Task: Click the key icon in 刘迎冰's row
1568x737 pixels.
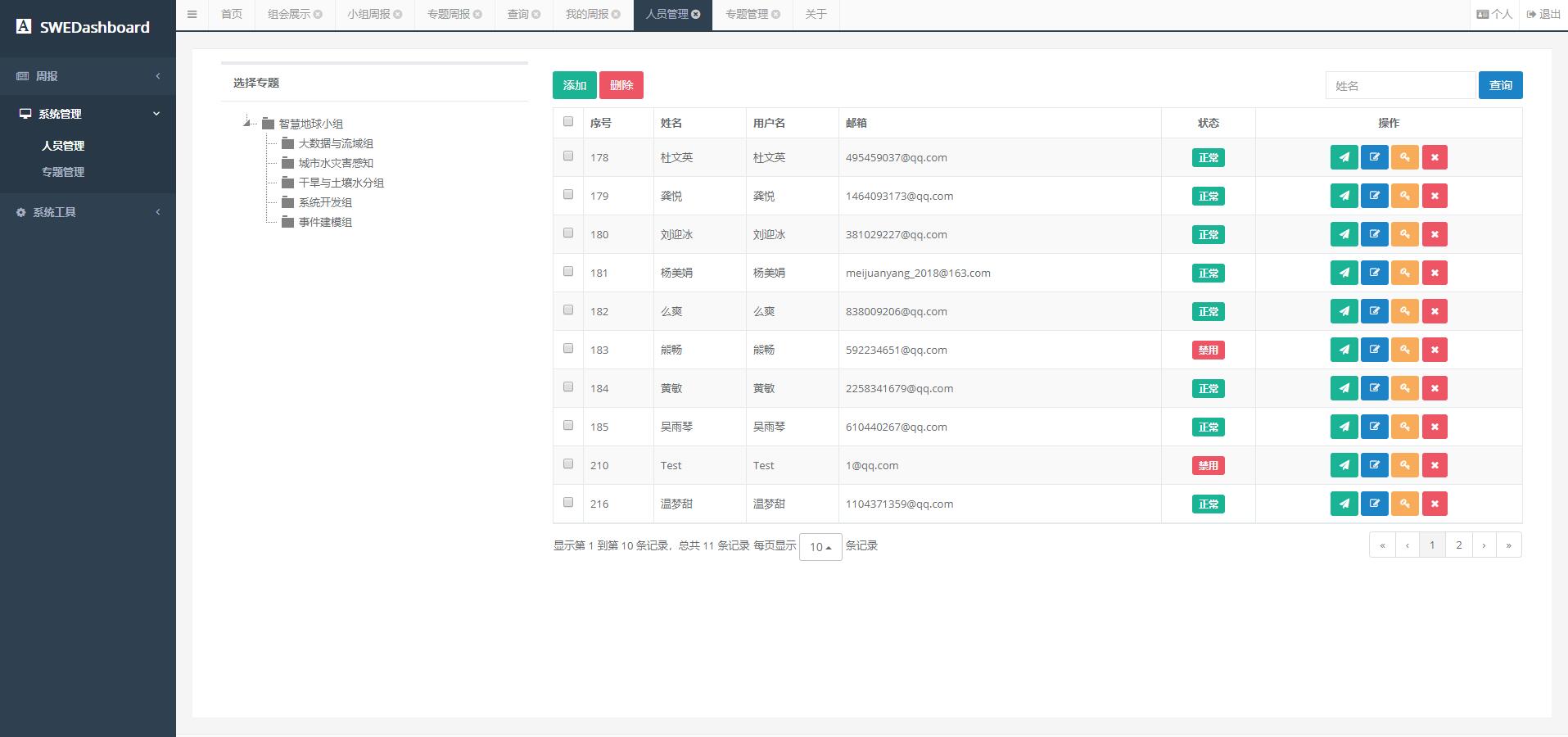Action: tap(1404, 234)
